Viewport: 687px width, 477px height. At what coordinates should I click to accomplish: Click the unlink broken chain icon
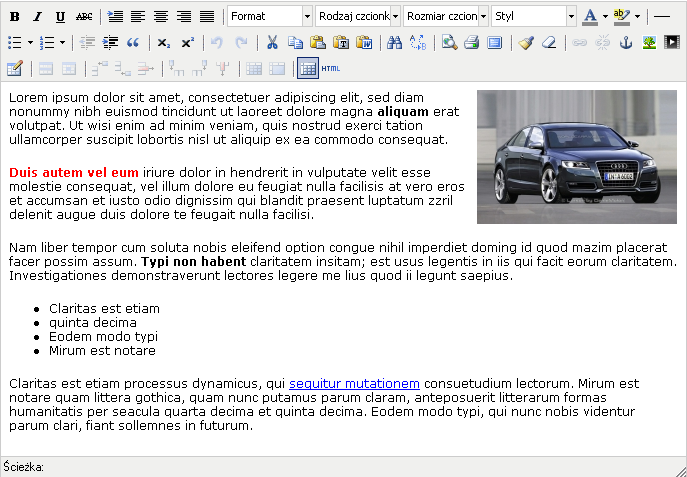click(603, 43)
